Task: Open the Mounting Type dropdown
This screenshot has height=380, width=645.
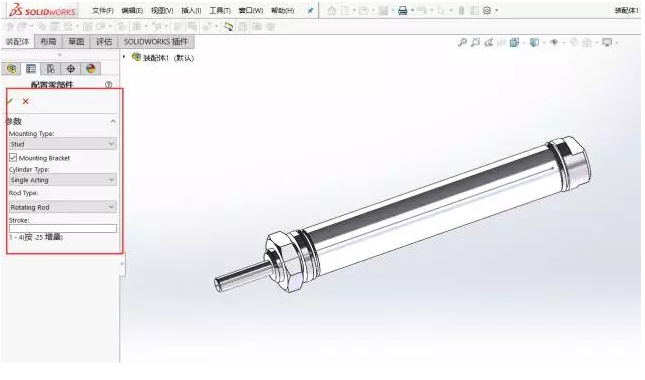Action: coord(63,144)
